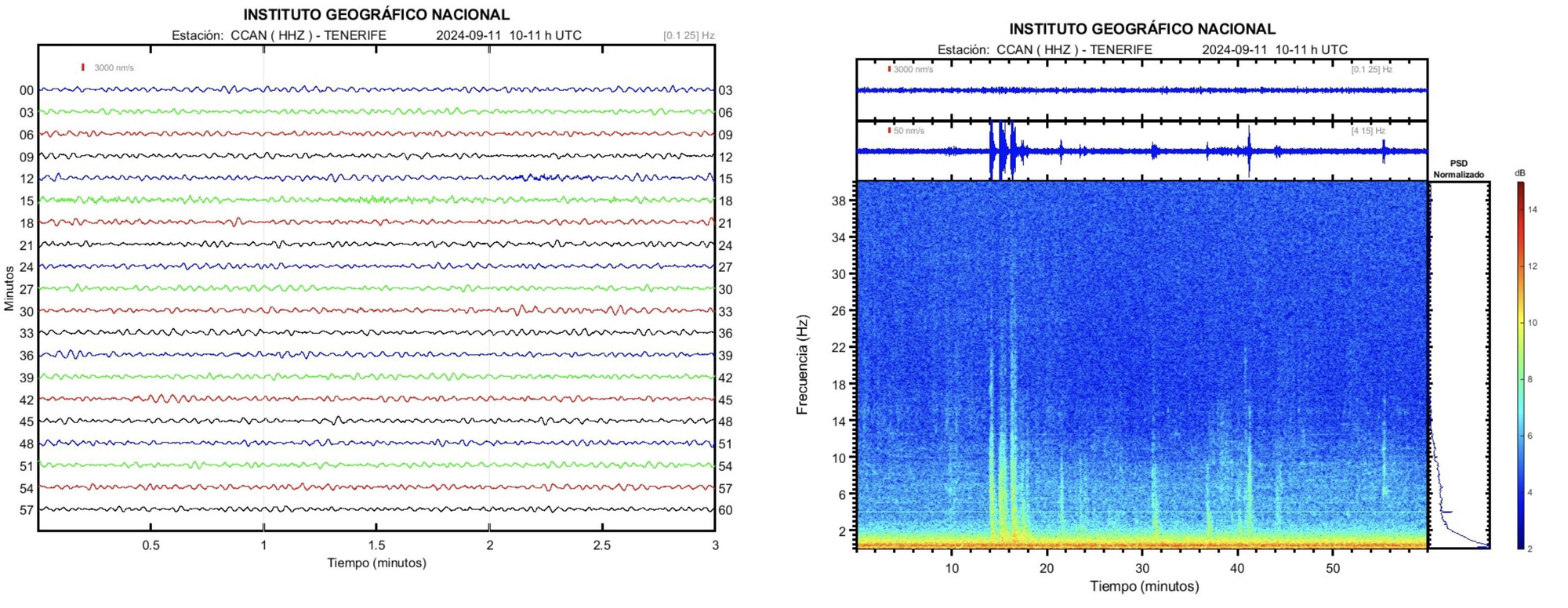
Task: Click the PSD Normalizado heading text
Action: tap(1458, 169)
